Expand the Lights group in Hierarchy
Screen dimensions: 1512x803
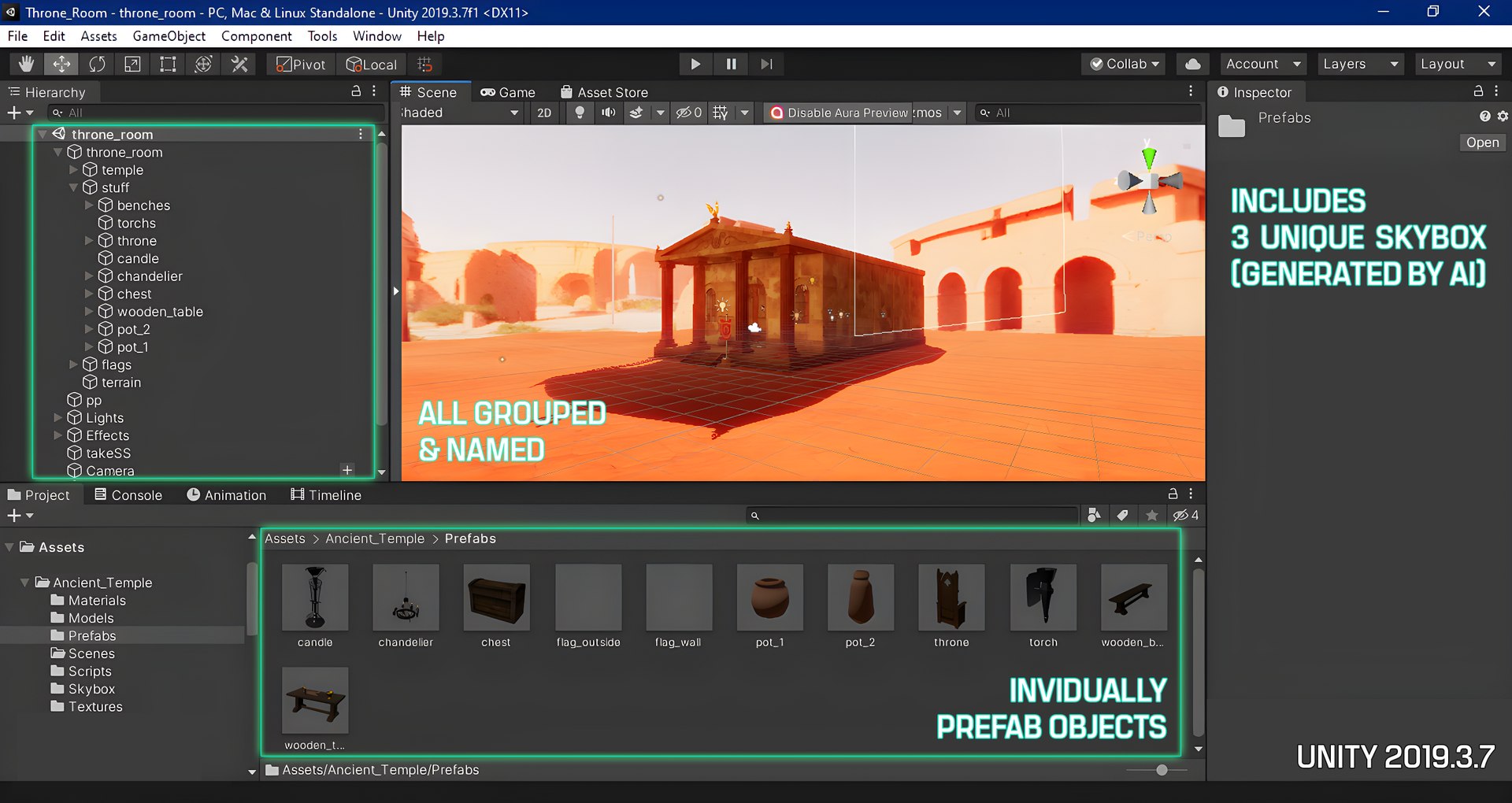click(x=57, y=418)
